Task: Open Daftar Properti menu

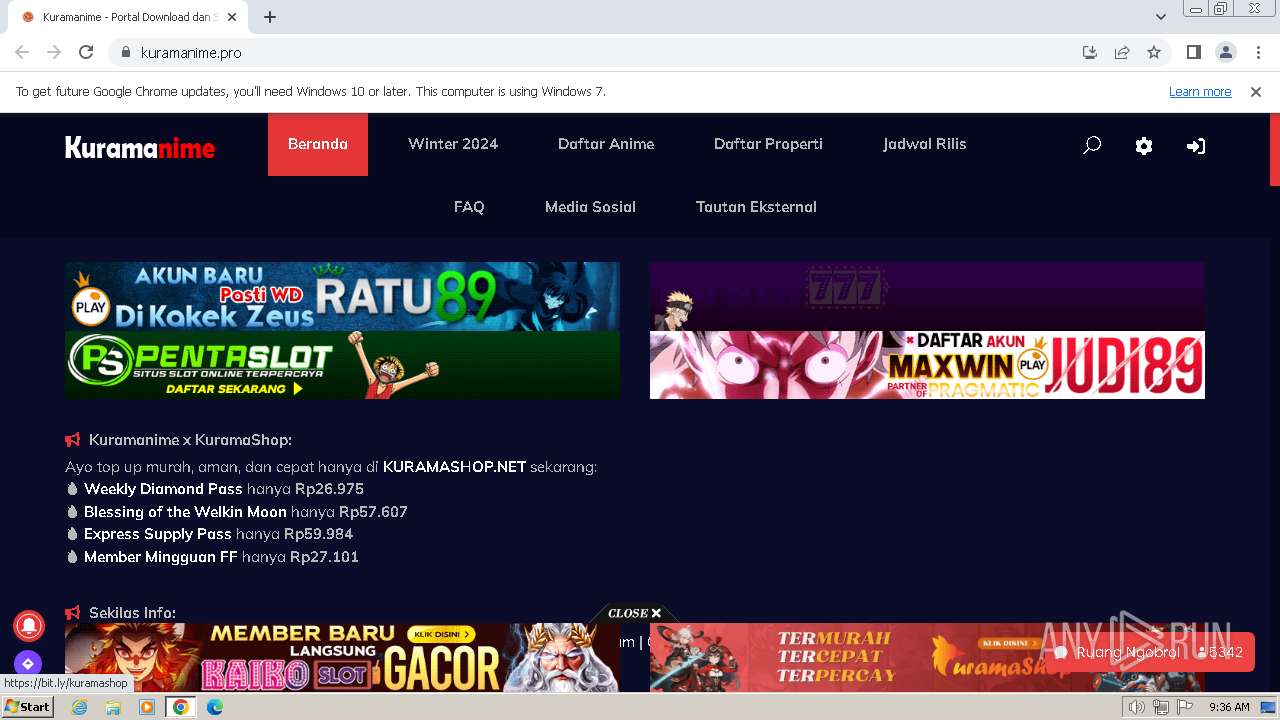Action: [x=768, y=144]
